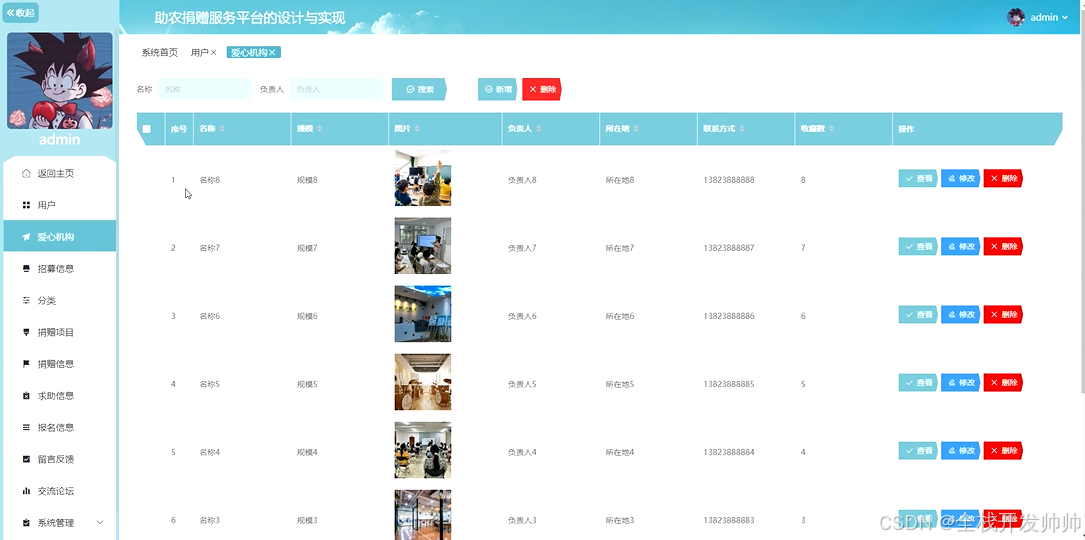Open the image thumbnail for 名称7
The height and width of the screenshot is (540, 1085).
[423, 246]
